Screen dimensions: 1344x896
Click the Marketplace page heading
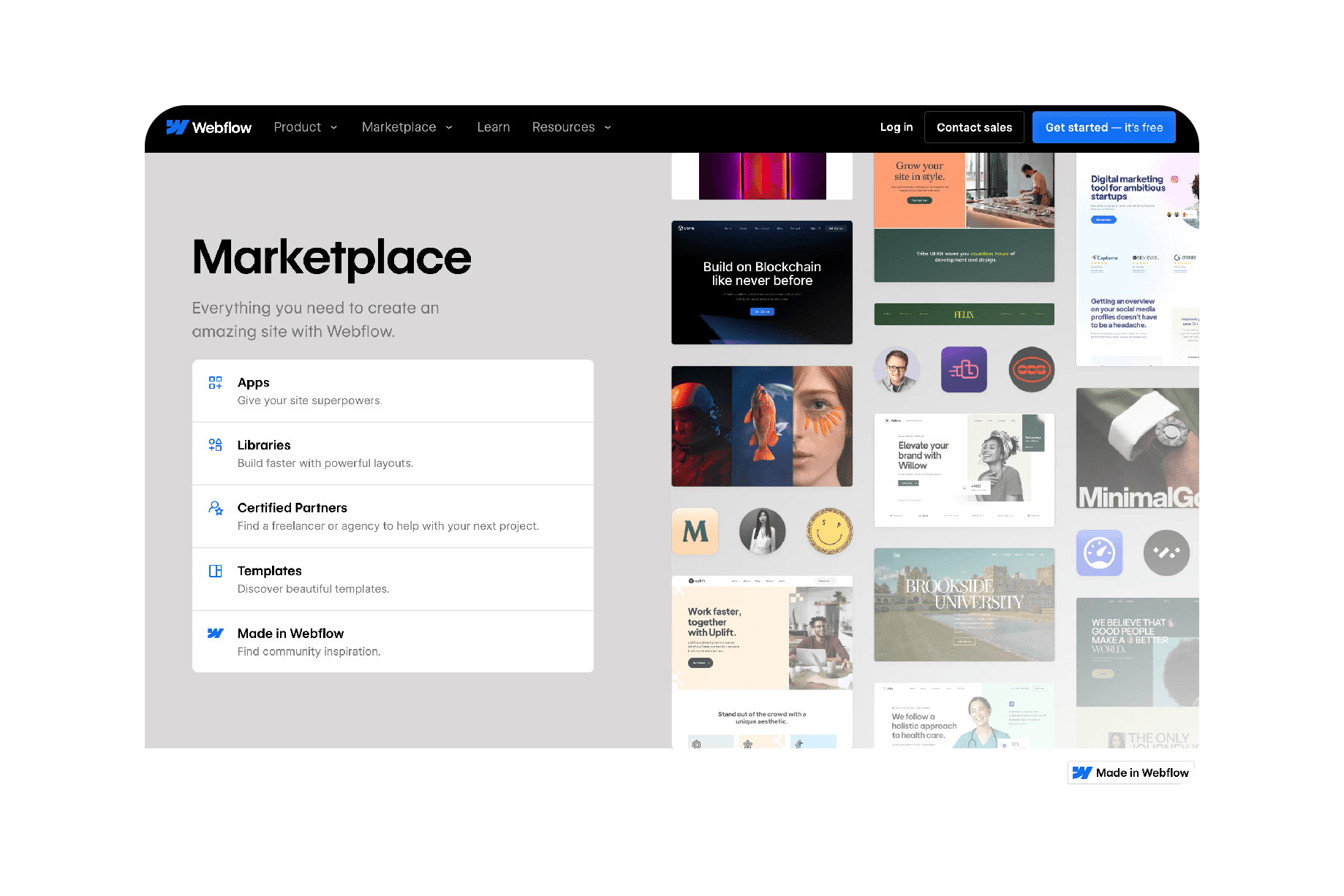click(332, 258)
